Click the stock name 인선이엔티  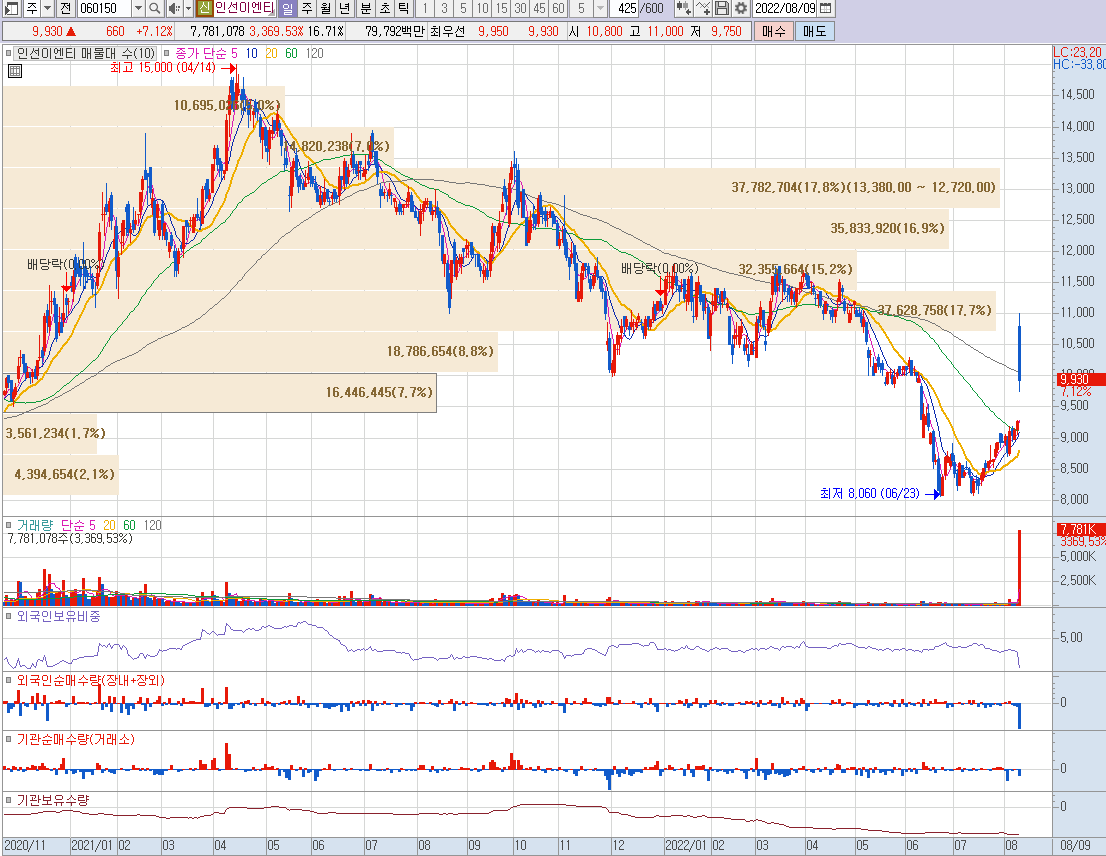(245, 8)
